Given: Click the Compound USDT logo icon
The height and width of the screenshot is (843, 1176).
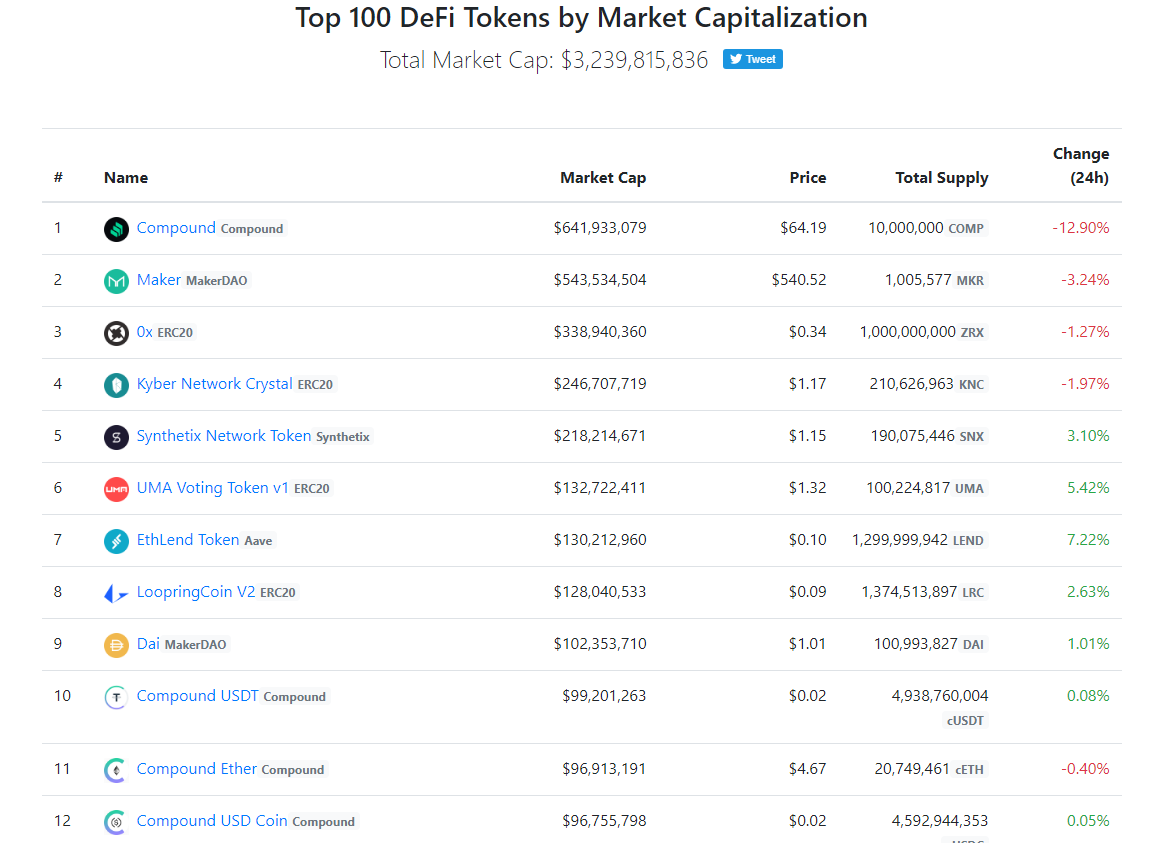Looking at the screenshot, I should pos(116,698).
